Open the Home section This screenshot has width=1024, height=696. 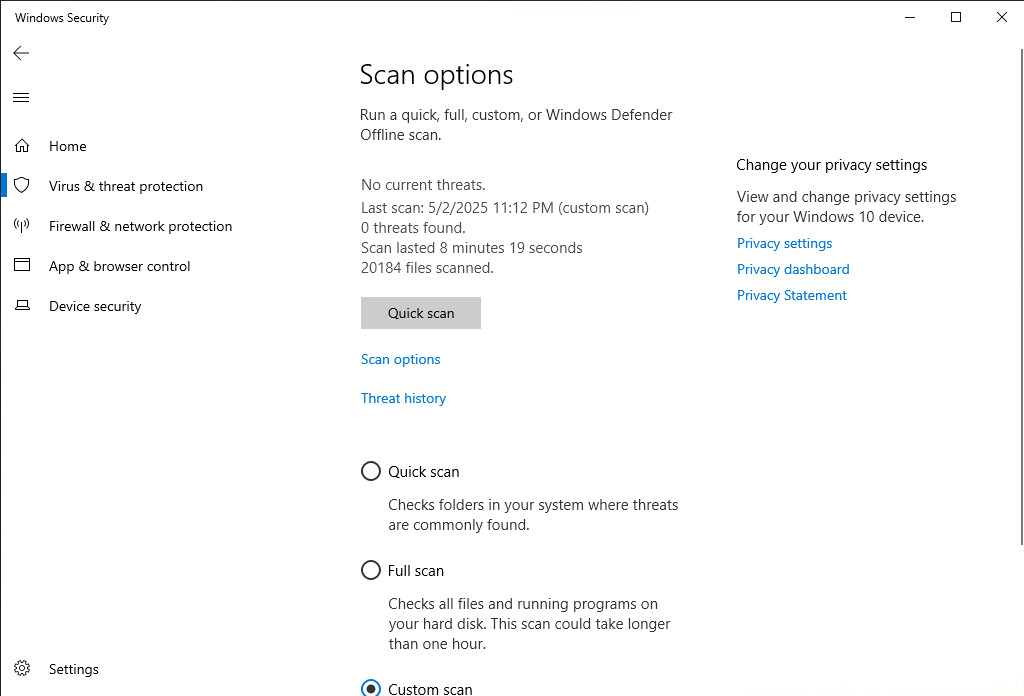tap(67, 146)
